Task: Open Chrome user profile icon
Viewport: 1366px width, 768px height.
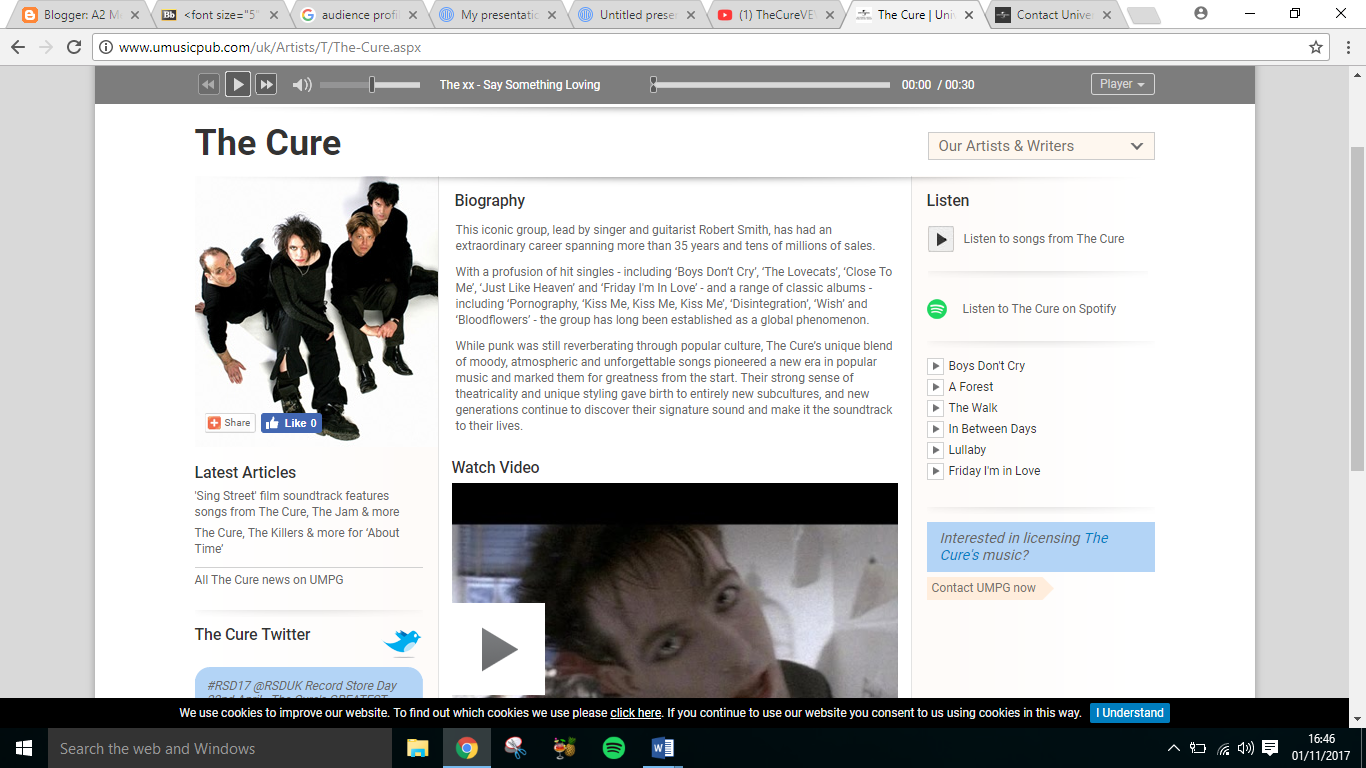Action: 1201,13
